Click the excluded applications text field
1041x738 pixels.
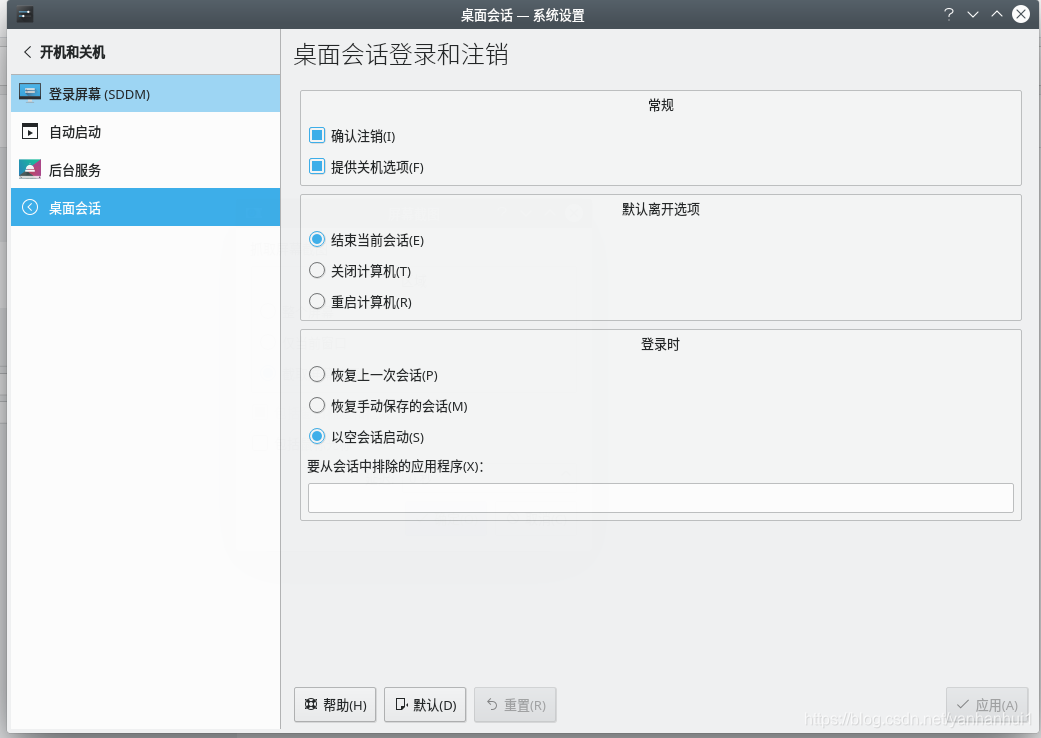click(661, 498)
